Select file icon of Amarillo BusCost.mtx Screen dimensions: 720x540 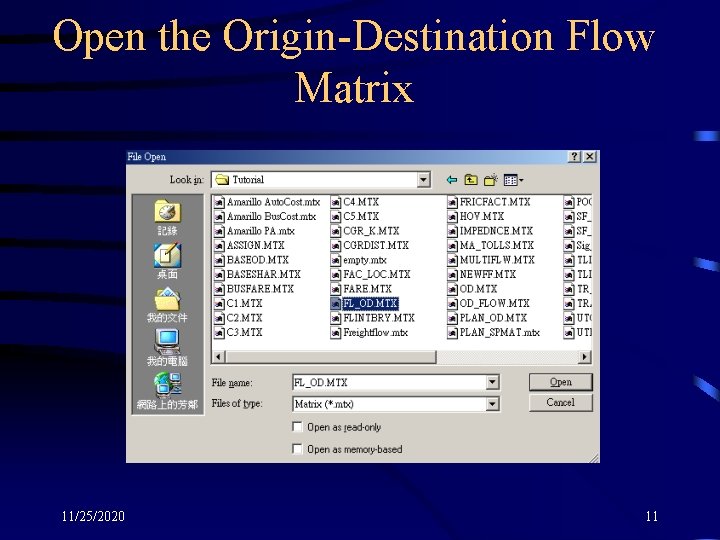click(219, 217)
